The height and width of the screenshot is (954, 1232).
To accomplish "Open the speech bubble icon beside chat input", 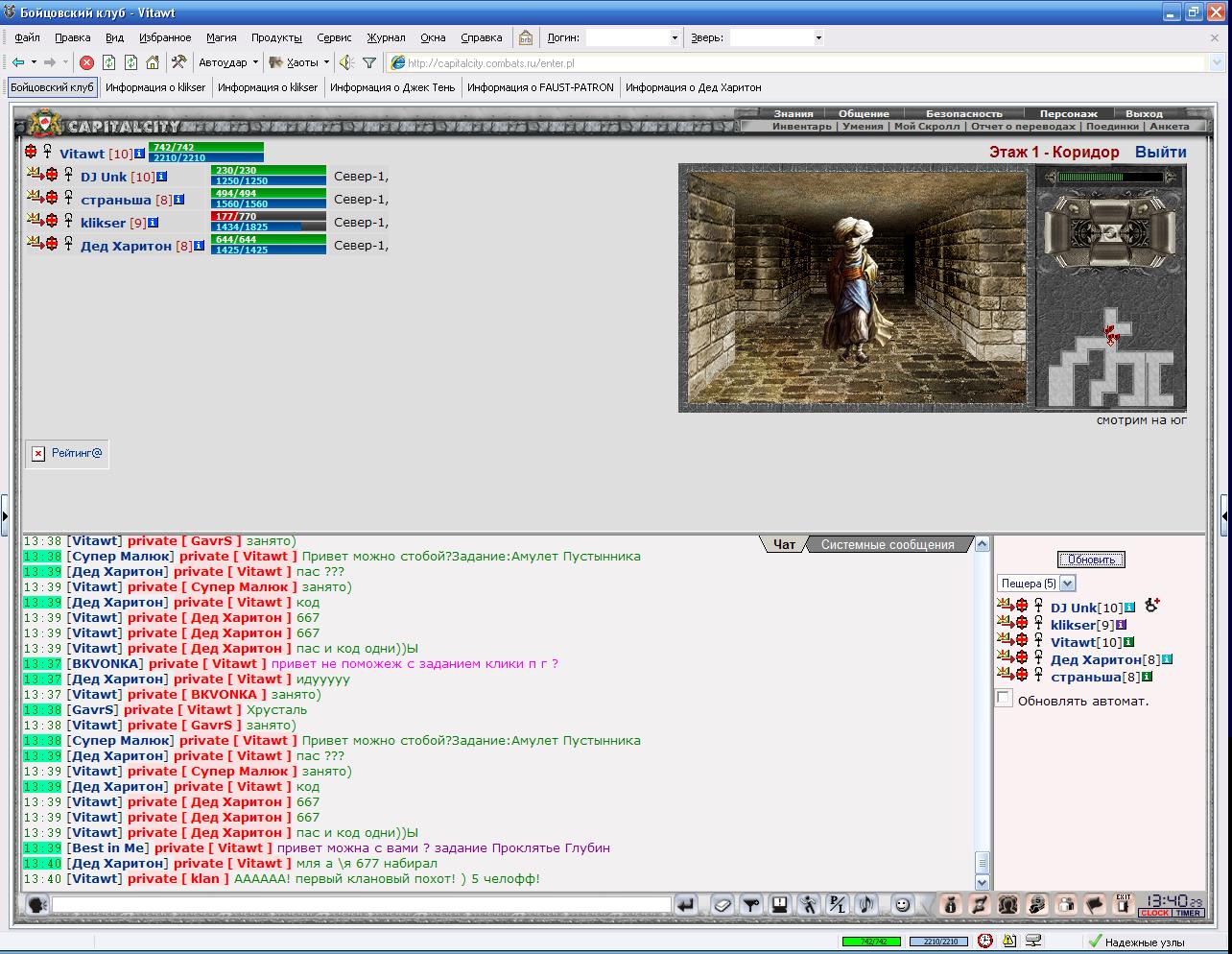I will tap(36, 904).
